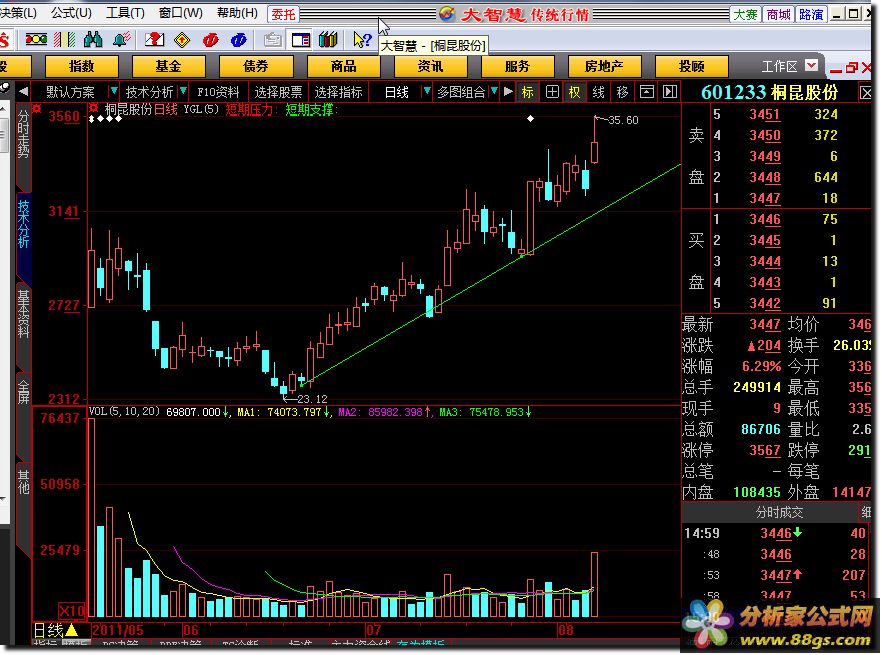Click the 路演 button in title bar
The width and height of the screenshot is (882, 655).
(x=811, y=14)
